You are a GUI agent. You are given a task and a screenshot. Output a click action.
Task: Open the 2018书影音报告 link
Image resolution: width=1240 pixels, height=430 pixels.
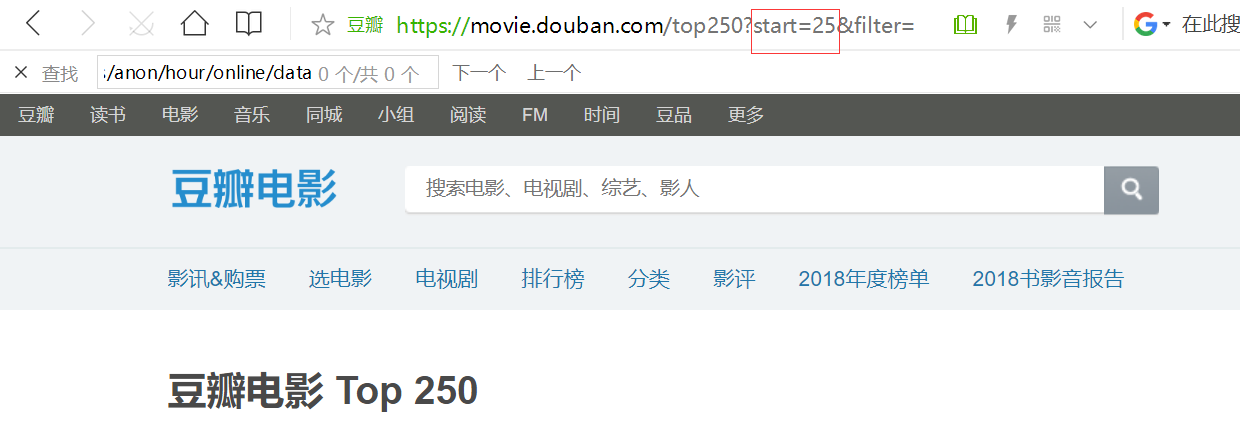1048,279
